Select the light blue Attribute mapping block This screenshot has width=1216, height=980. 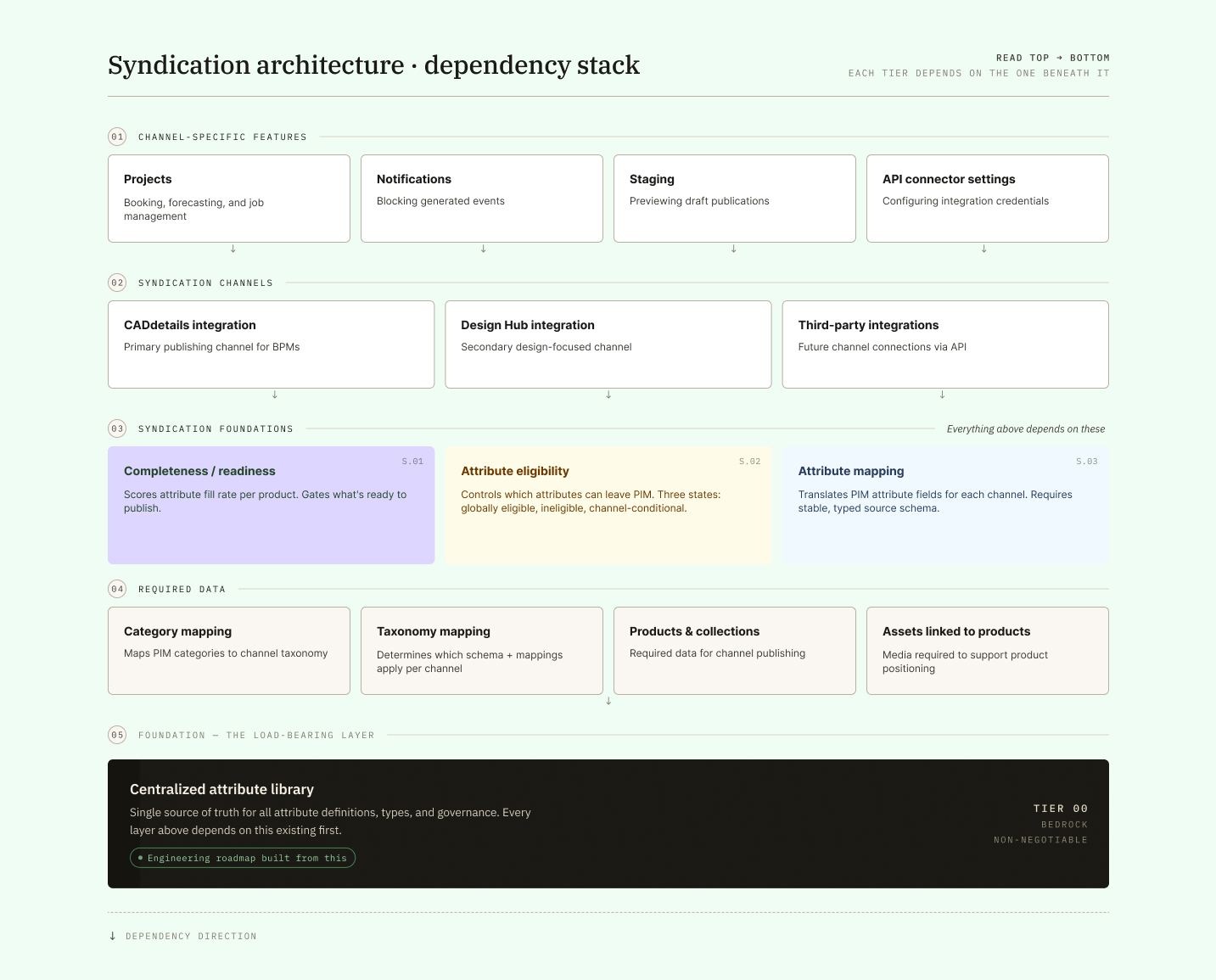(944, 505)
